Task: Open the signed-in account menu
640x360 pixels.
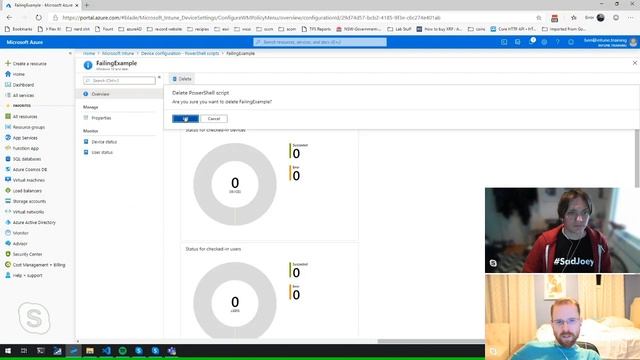Action: [x=610, y=42]
